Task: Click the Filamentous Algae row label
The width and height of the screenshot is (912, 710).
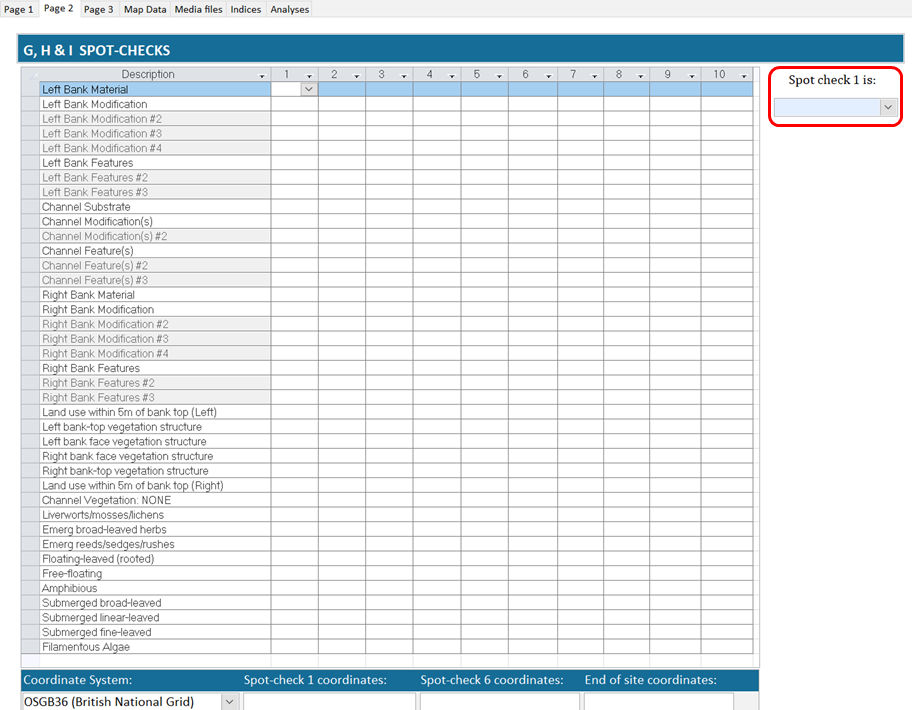Action: tap(86, 647)
